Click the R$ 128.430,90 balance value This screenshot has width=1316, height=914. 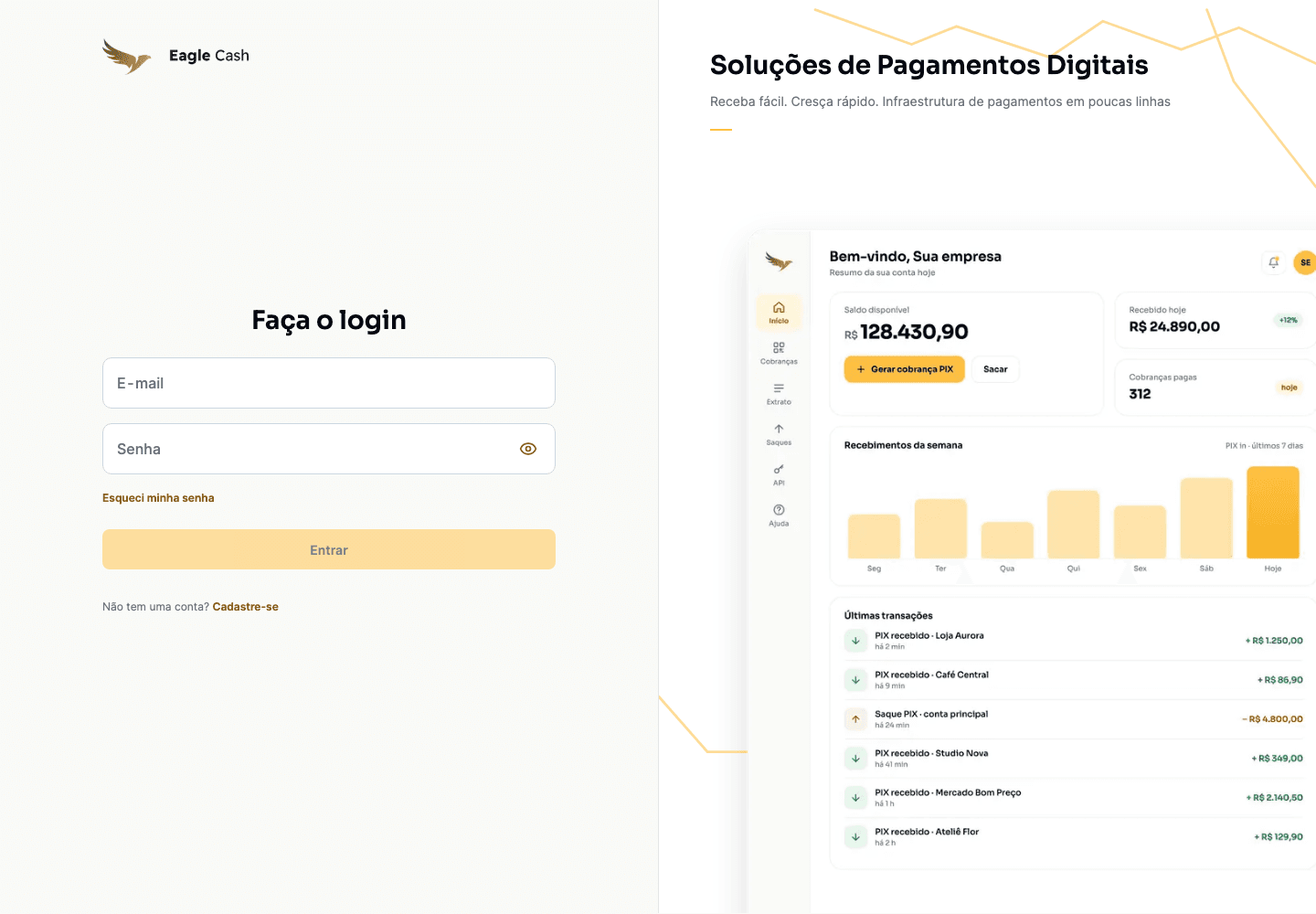point(907,332)
